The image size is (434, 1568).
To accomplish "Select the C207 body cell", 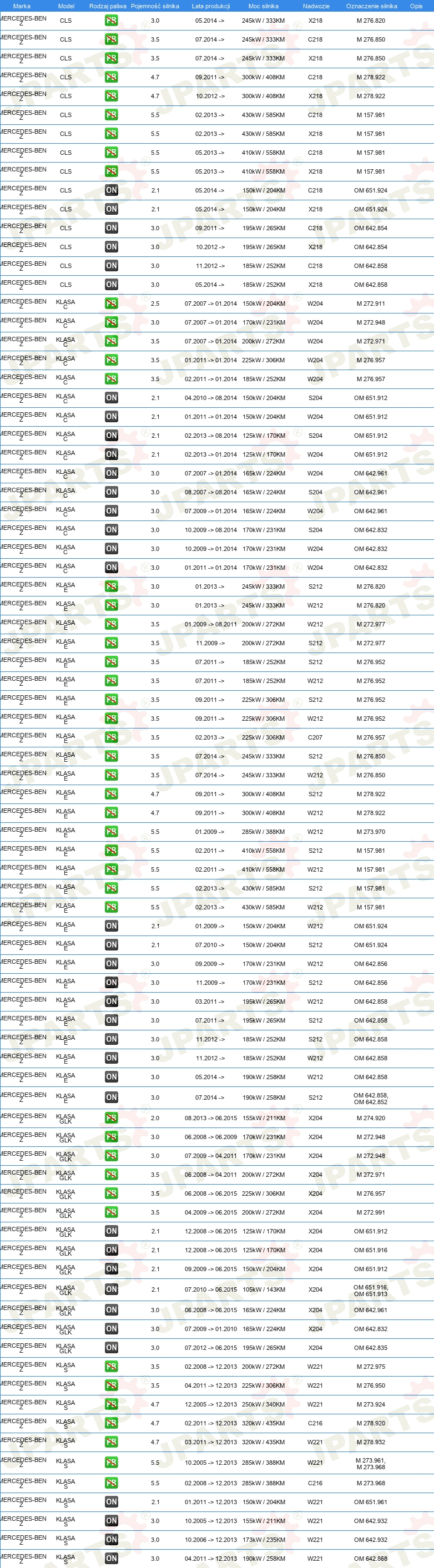I will pyautogui.click(x=315, y=738).
